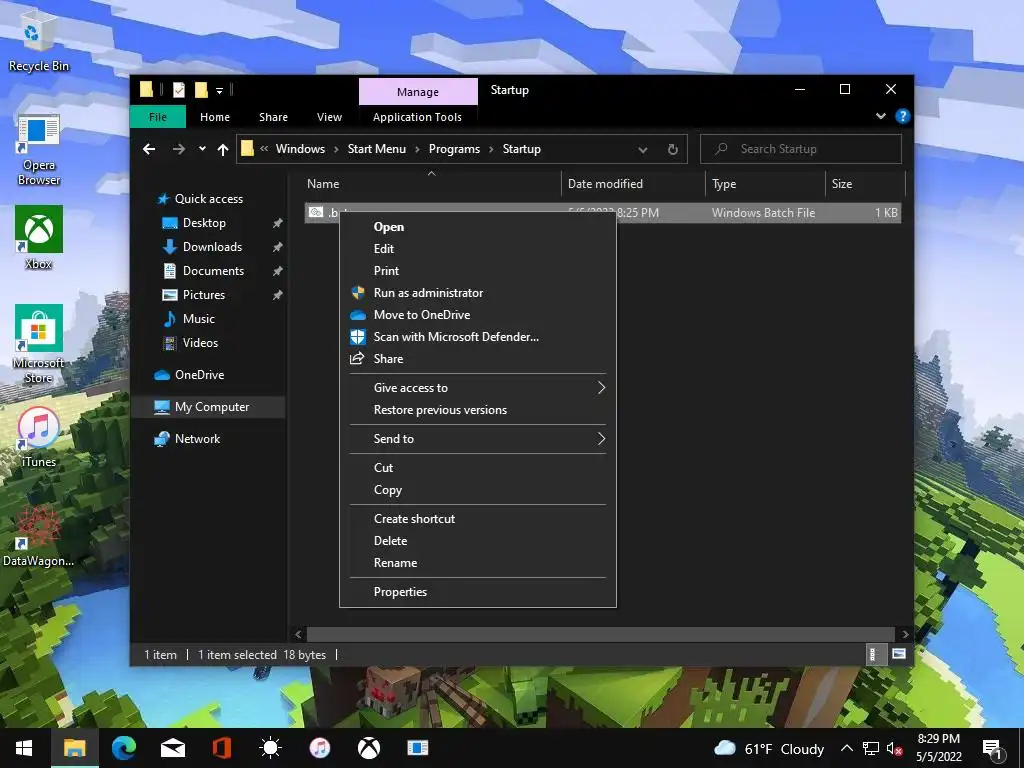Select Create shortcut option
Viewport: 1024px width, 768px height.
pos(477,519)
